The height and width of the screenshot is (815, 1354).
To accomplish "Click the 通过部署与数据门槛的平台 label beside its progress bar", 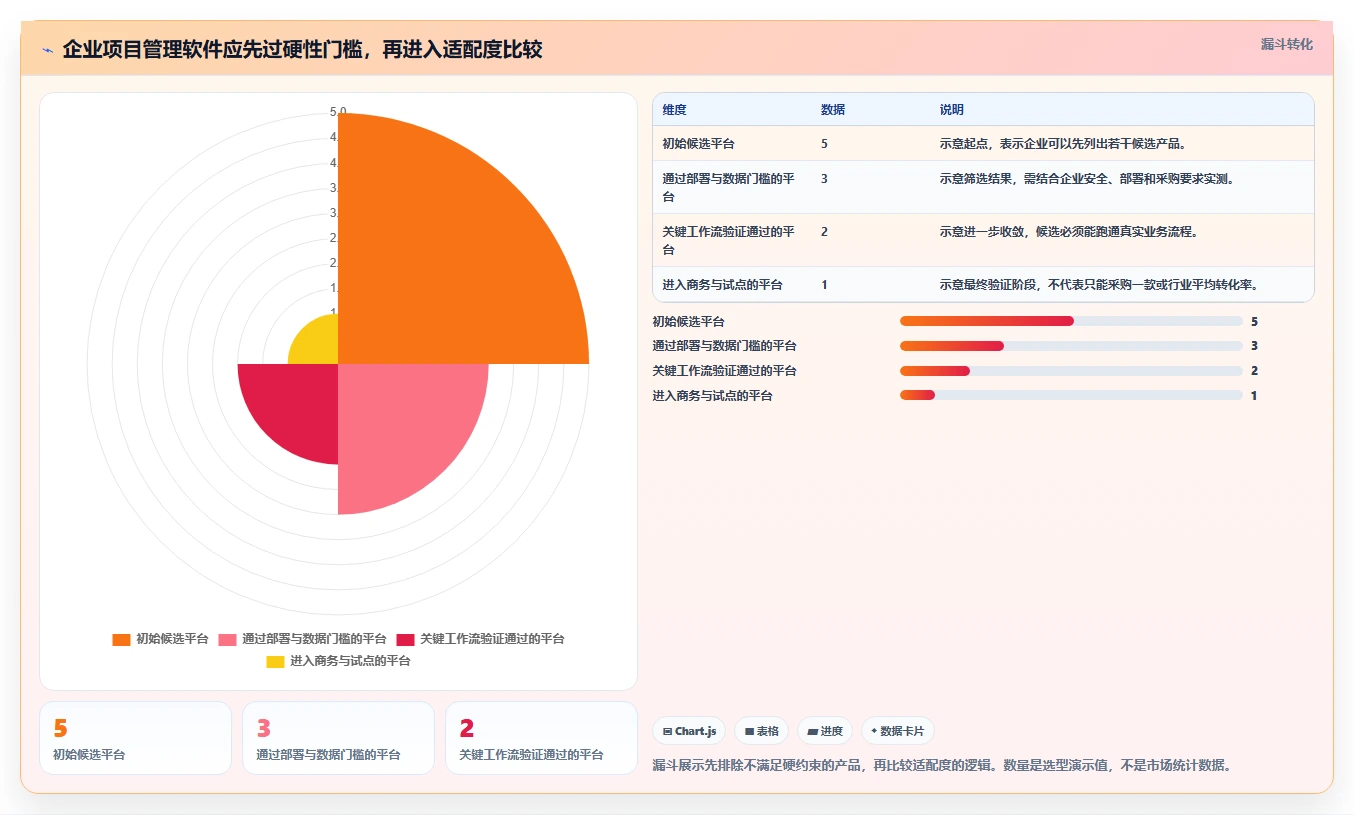I will tap(724, 346).
